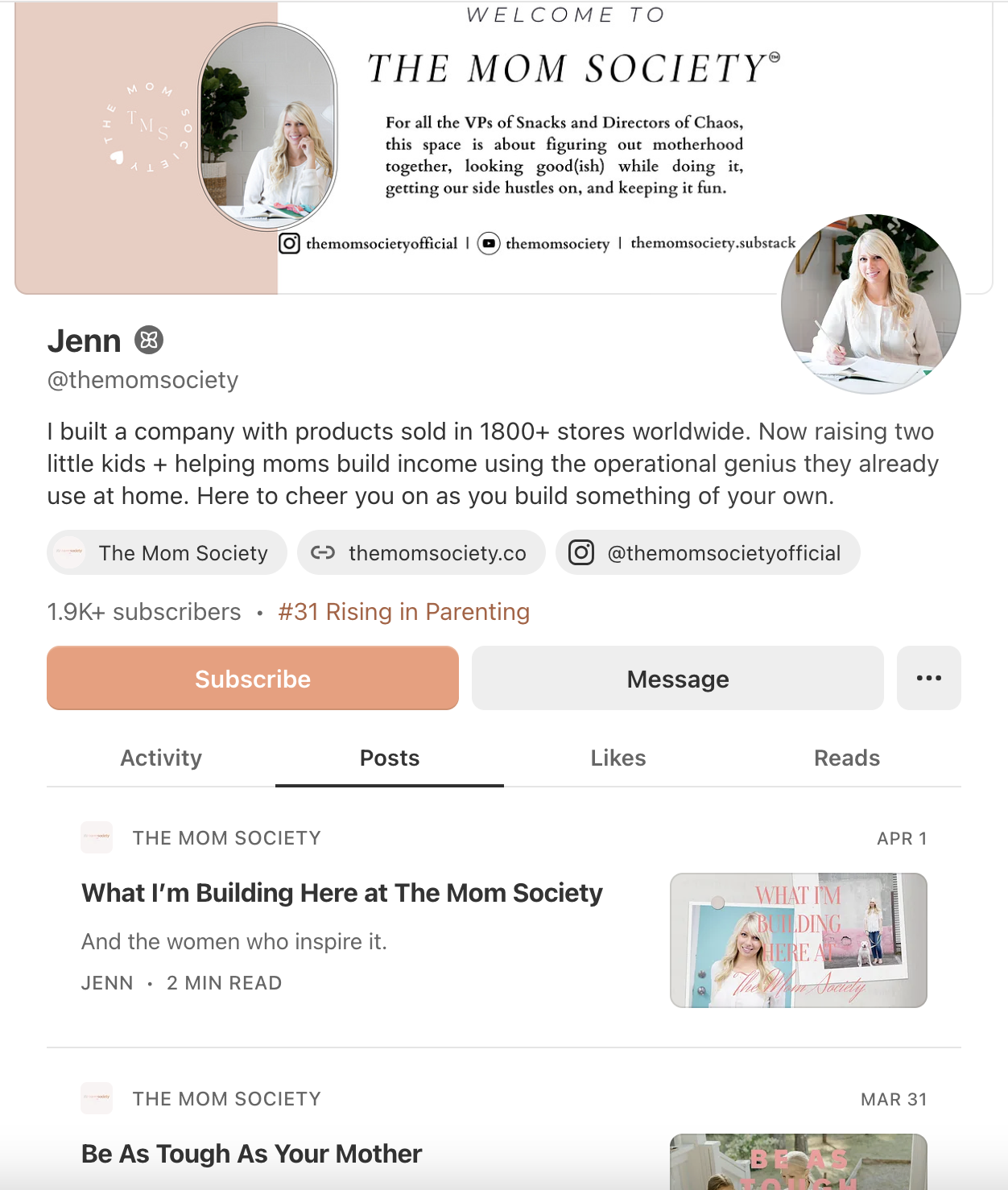
Task: Select the Posts tab
Action: tap(390, 758)
